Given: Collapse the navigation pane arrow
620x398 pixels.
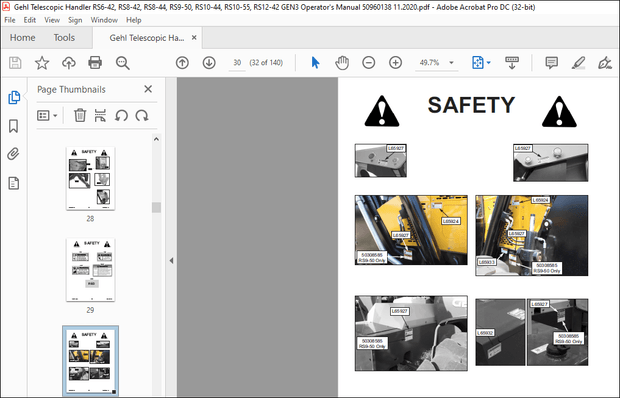Looking at the screenshot, I should click(171, 260).
